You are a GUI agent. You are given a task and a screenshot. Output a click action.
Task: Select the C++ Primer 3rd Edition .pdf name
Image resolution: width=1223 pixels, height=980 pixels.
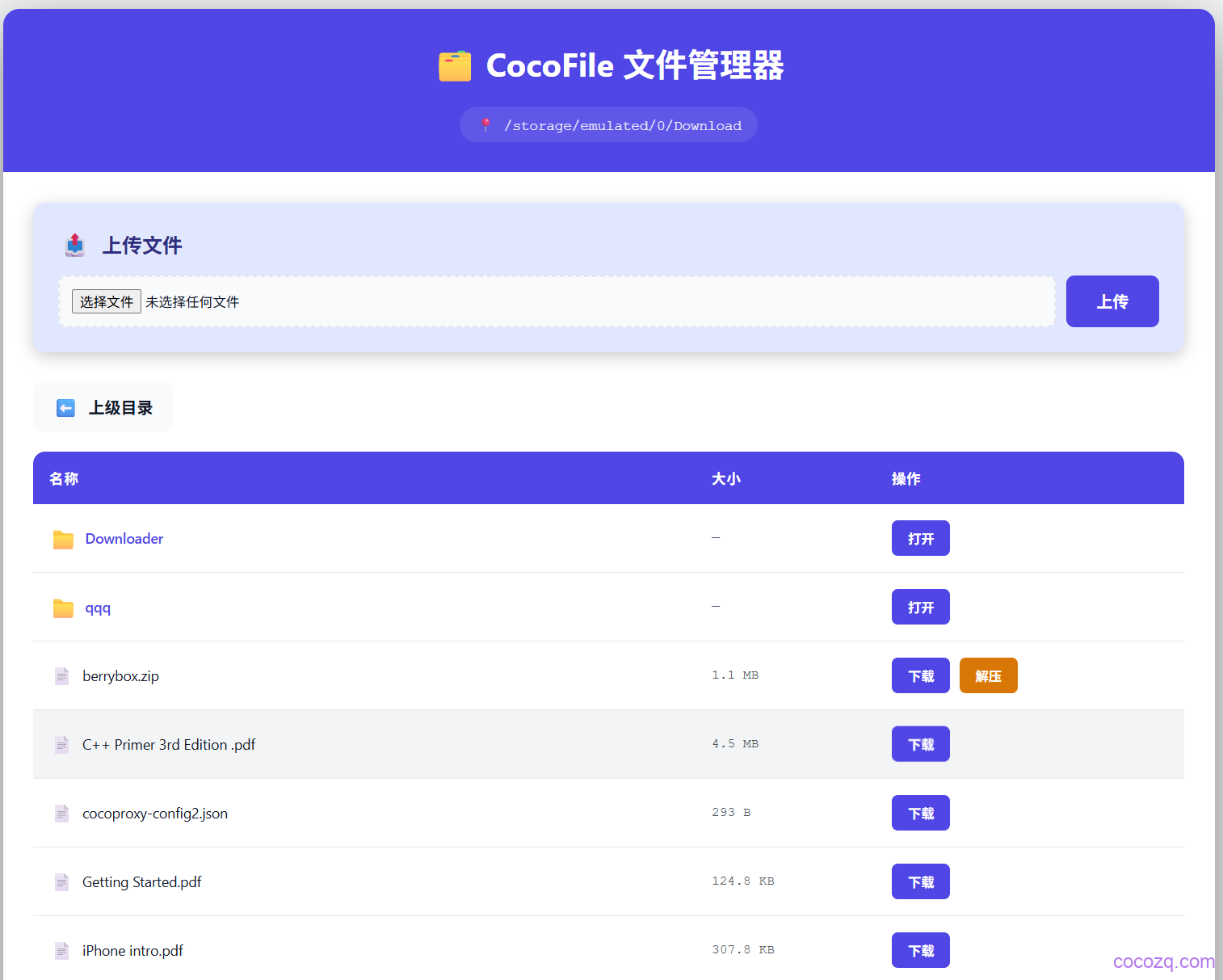(x=169, y=745)
